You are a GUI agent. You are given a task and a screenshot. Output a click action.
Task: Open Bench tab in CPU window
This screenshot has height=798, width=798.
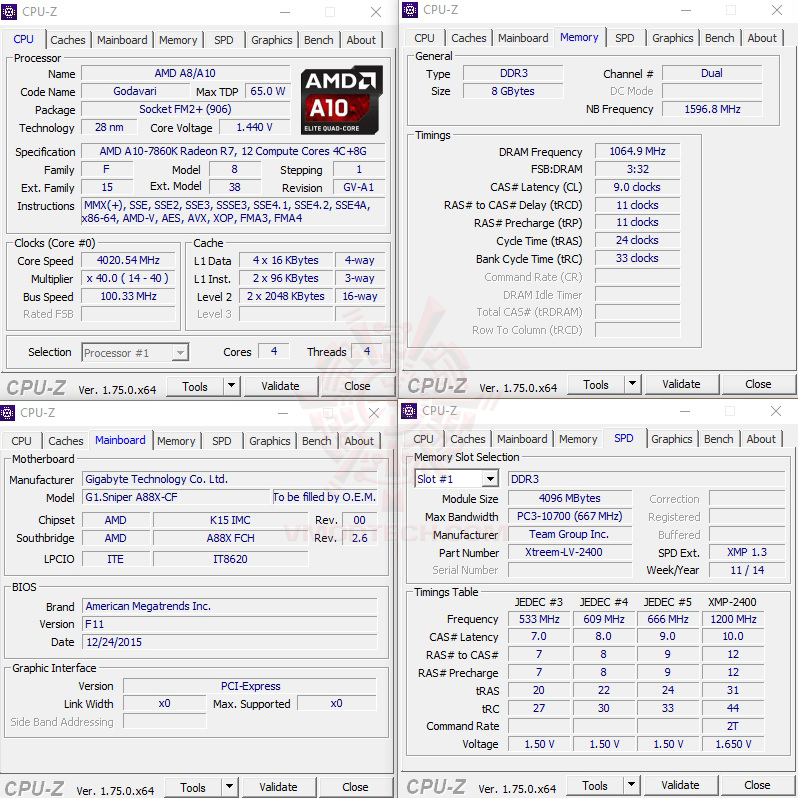[x=319, y=40]
